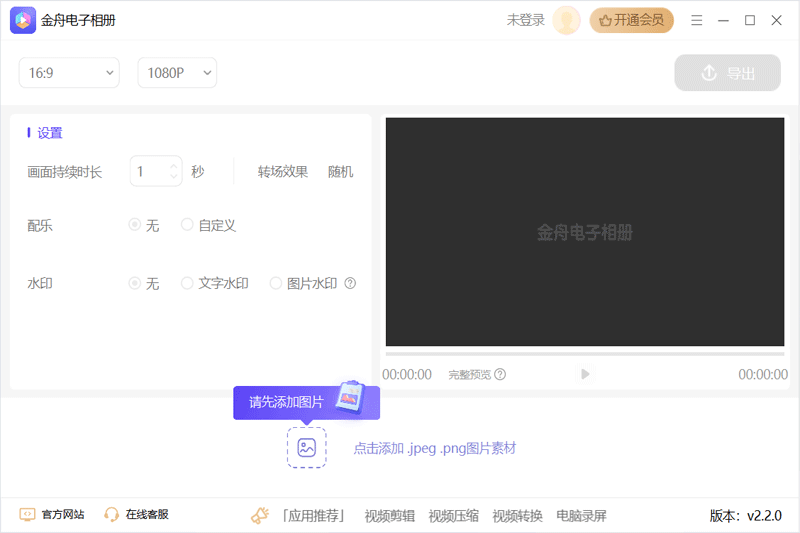Increase the picture duration stepper value

click(174, 165)
